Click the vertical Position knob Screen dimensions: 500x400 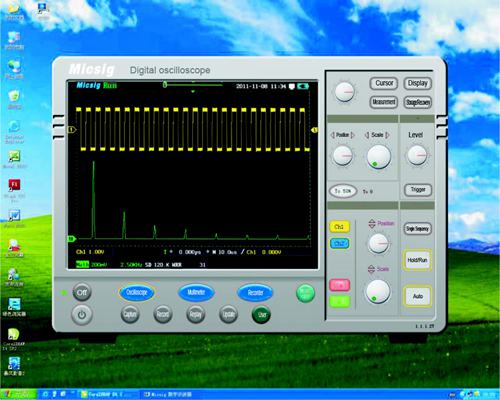tap(378, 243)
